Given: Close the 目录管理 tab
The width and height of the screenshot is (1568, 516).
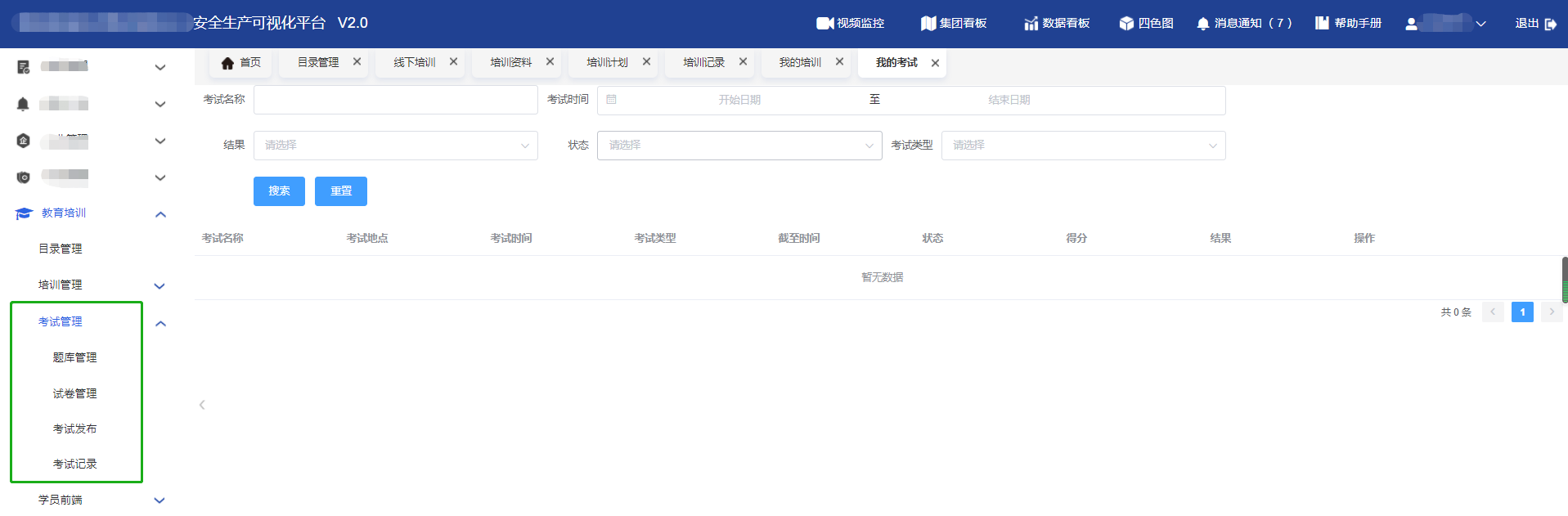Looking at the screenshot, I should (x=357, y=62).
